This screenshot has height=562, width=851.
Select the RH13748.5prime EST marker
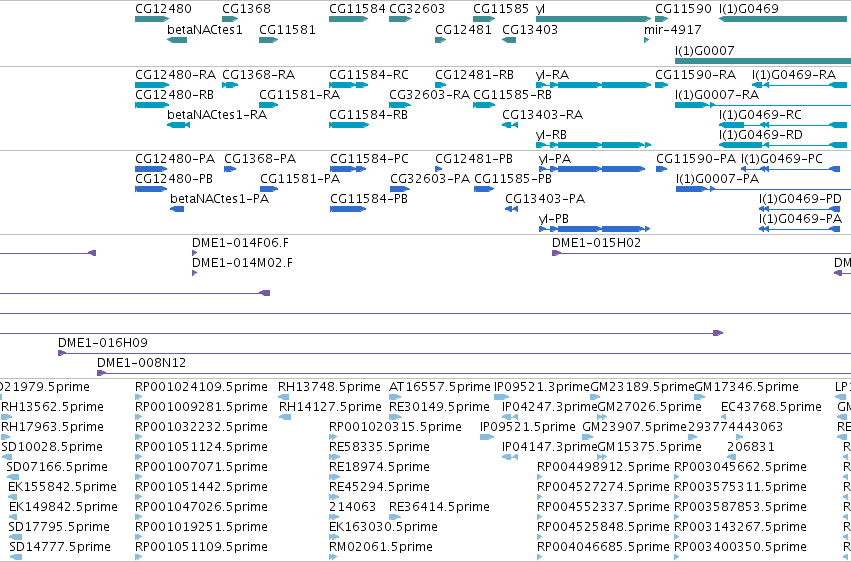(283, 397)
